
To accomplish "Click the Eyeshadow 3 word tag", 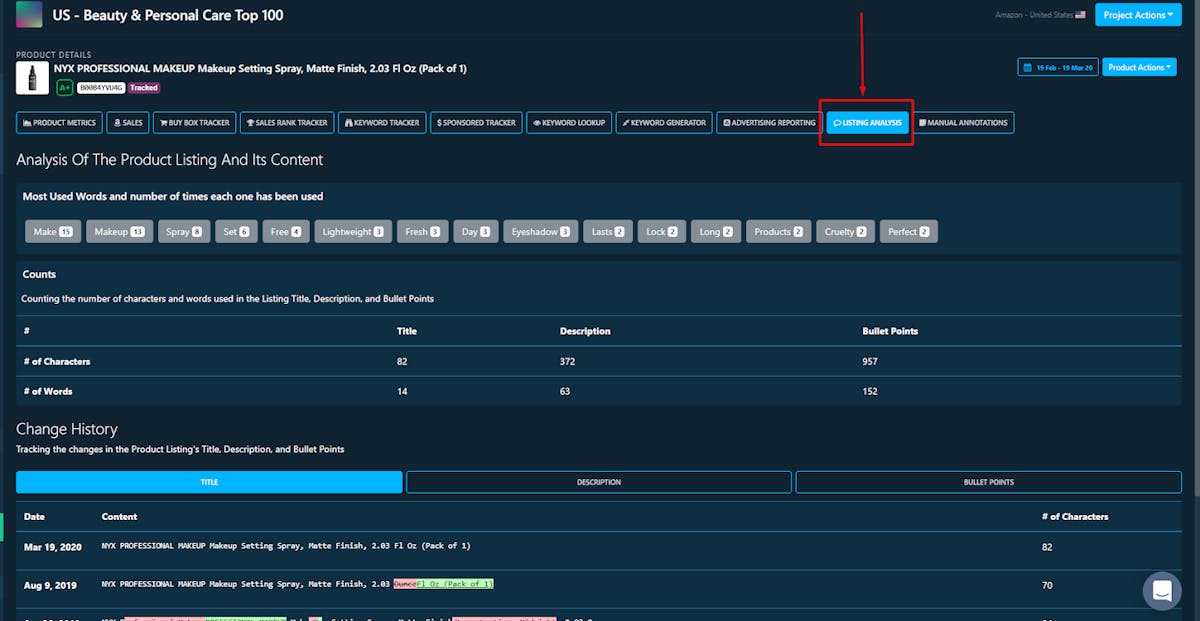I will point(541,232).
